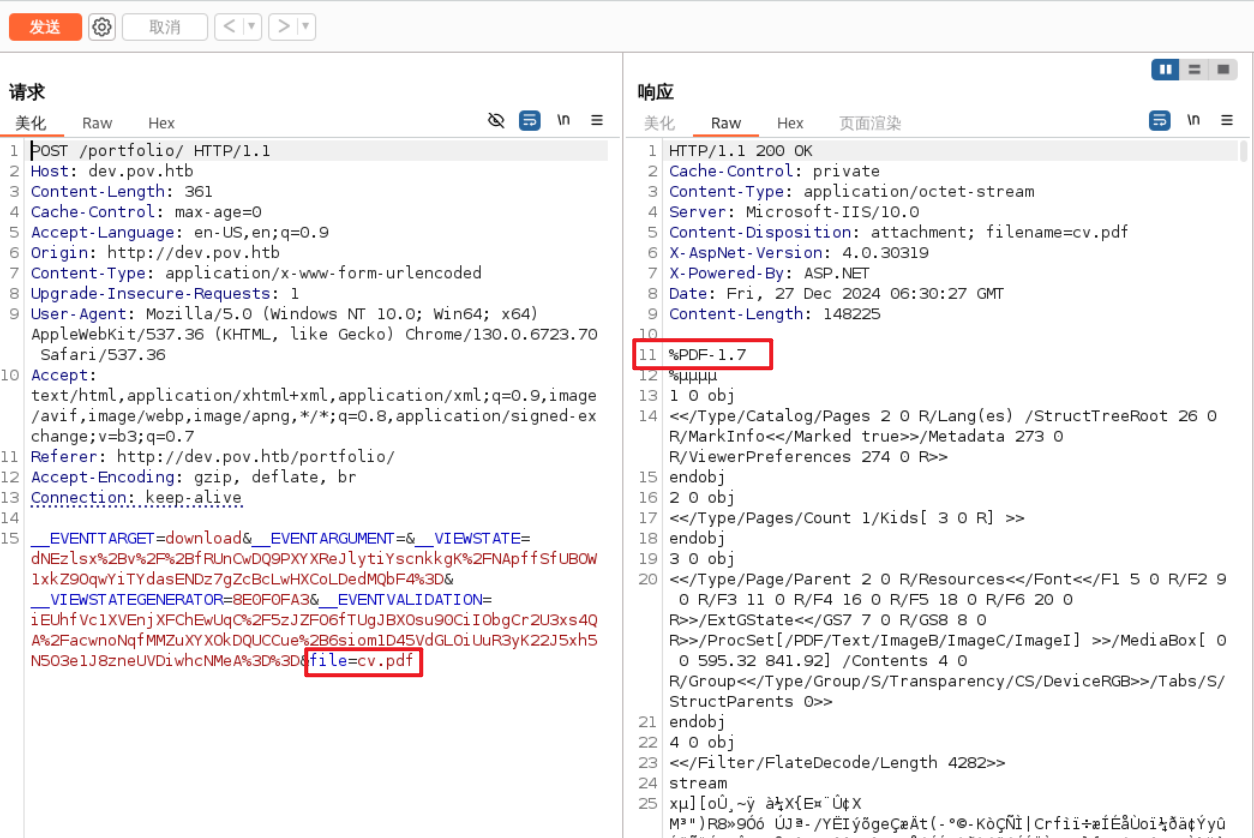The width and height of the screenshot is (1254, 838).
Task: Switch request view to Raw tab
Action: tap(97, 123)
